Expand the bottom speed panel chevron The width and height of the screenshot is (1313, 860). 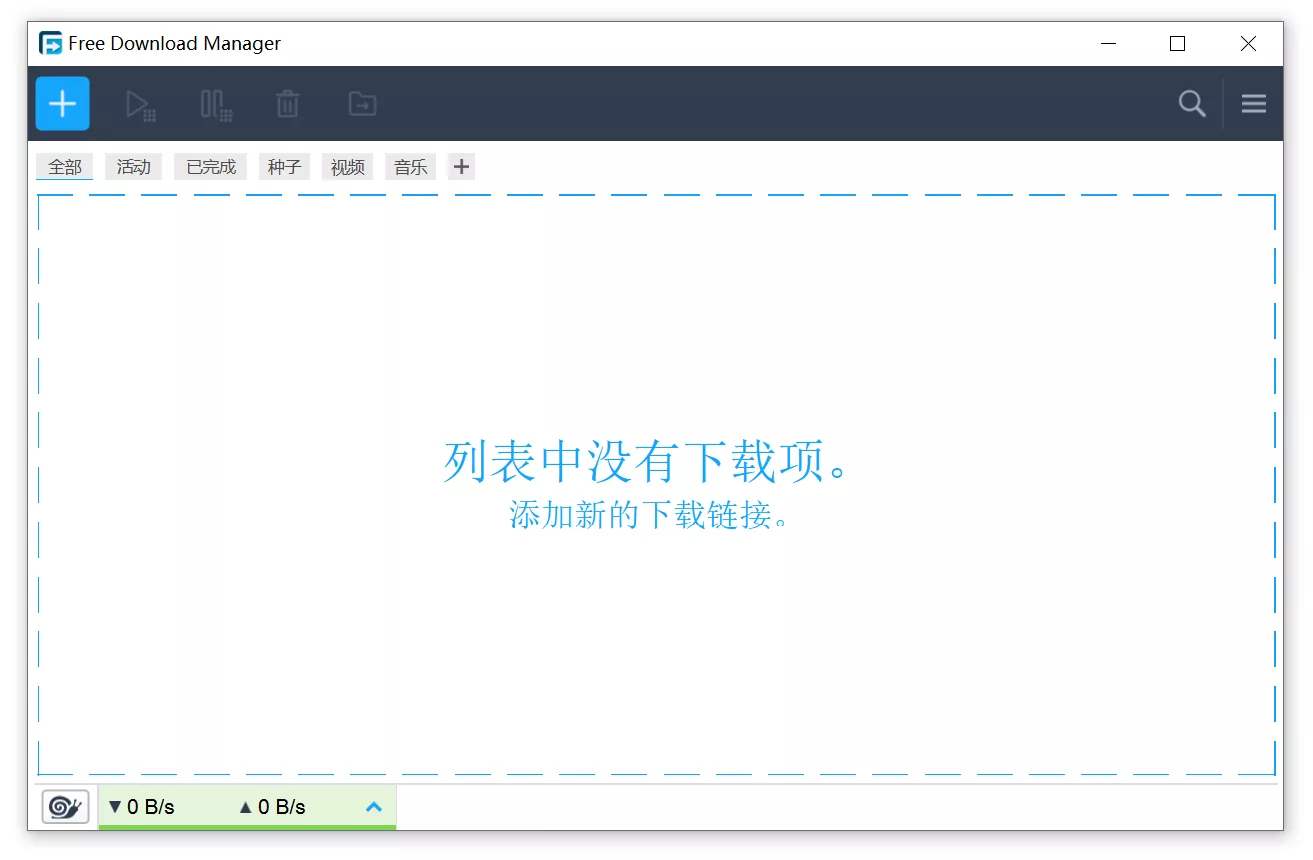tap(373, 807)
